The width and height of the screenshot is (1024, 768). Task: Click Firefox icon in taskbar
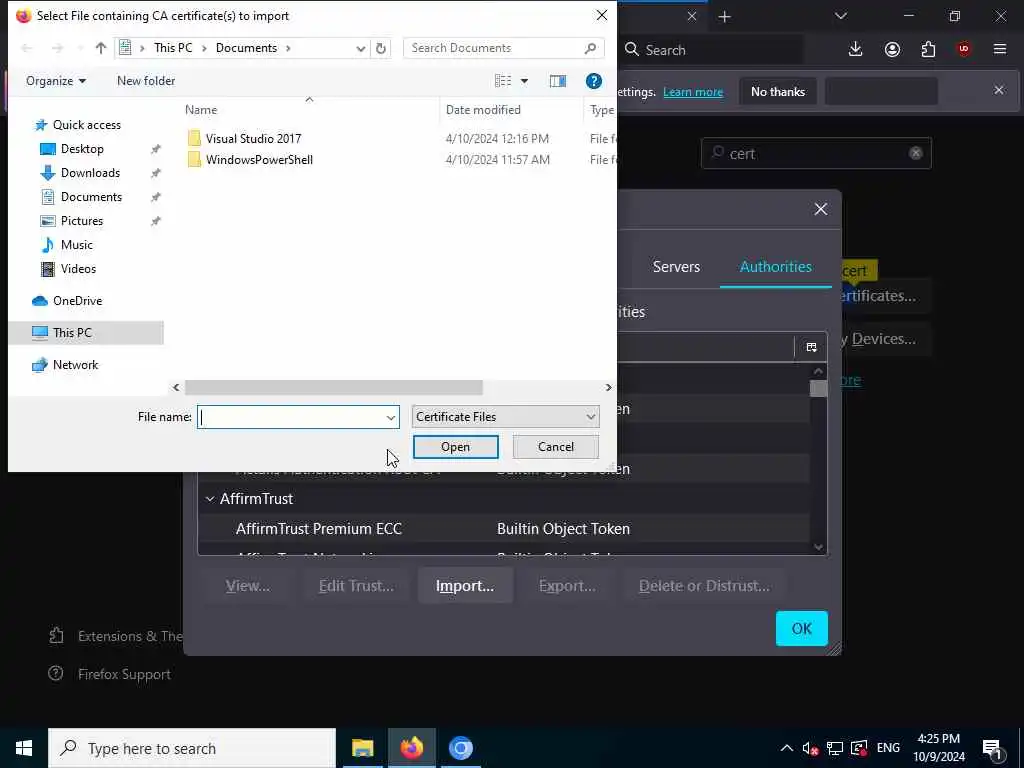411,748
